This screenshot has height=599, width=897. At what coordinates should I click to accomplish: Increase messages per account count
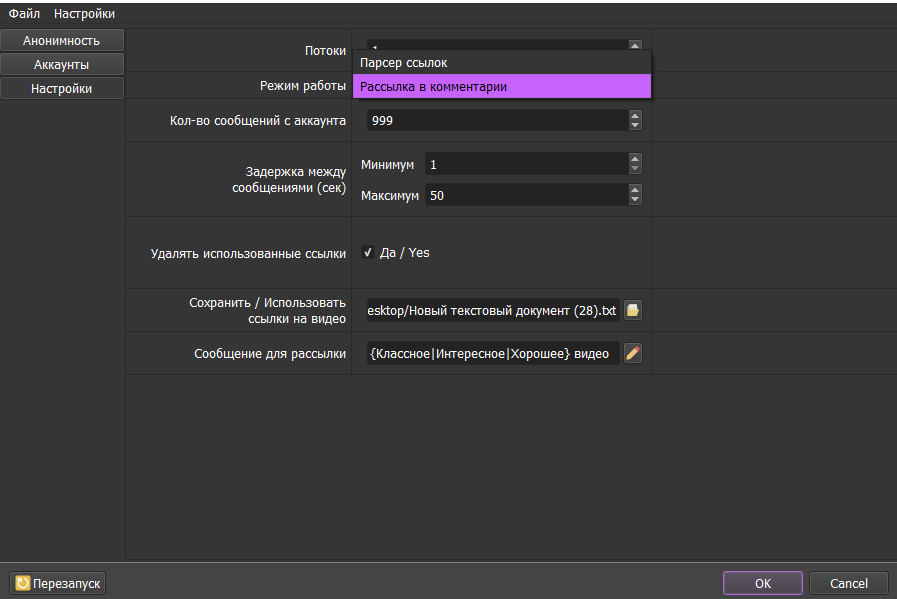point(634,116)
